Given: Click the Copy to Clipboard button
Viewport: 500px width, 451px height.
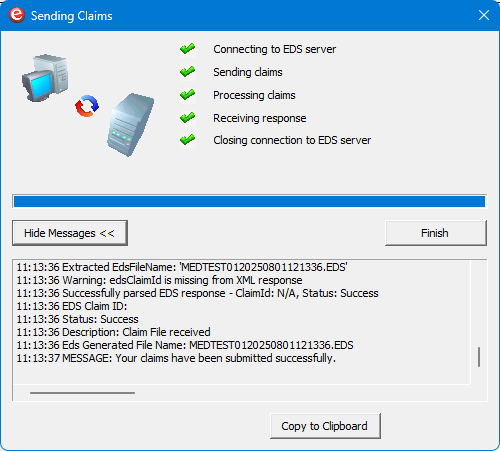Looking at the screenshot, I should (325, 426).
